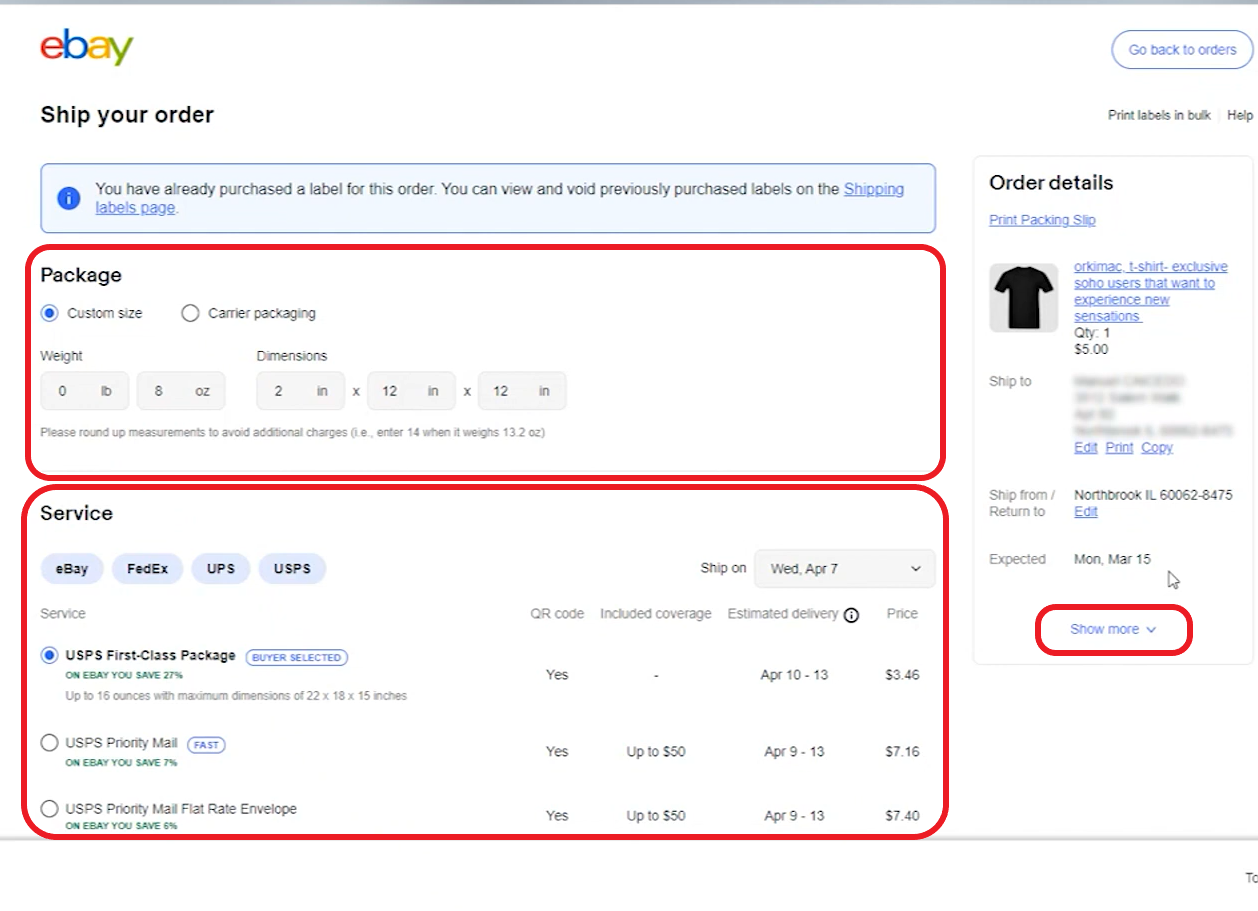Select the Custom size radio button
This screenshot has height=911, width=1258.
pyautogui.click(x=50, y=313)
